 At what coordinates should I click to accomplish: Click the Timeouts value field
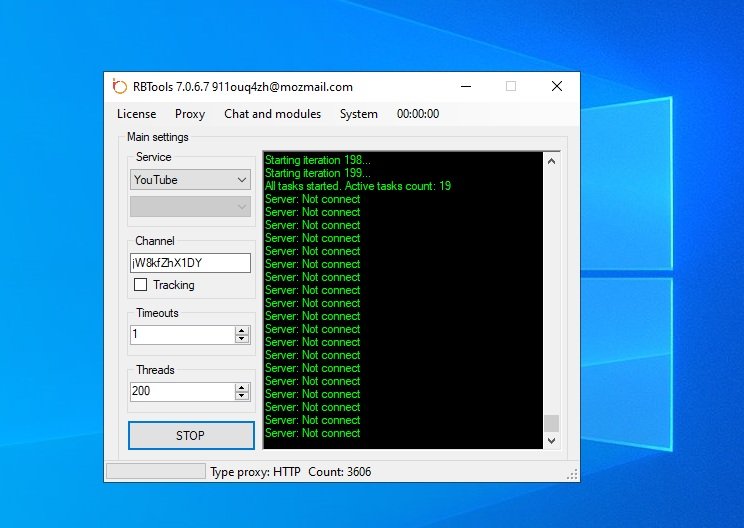(x=182, y=335)
